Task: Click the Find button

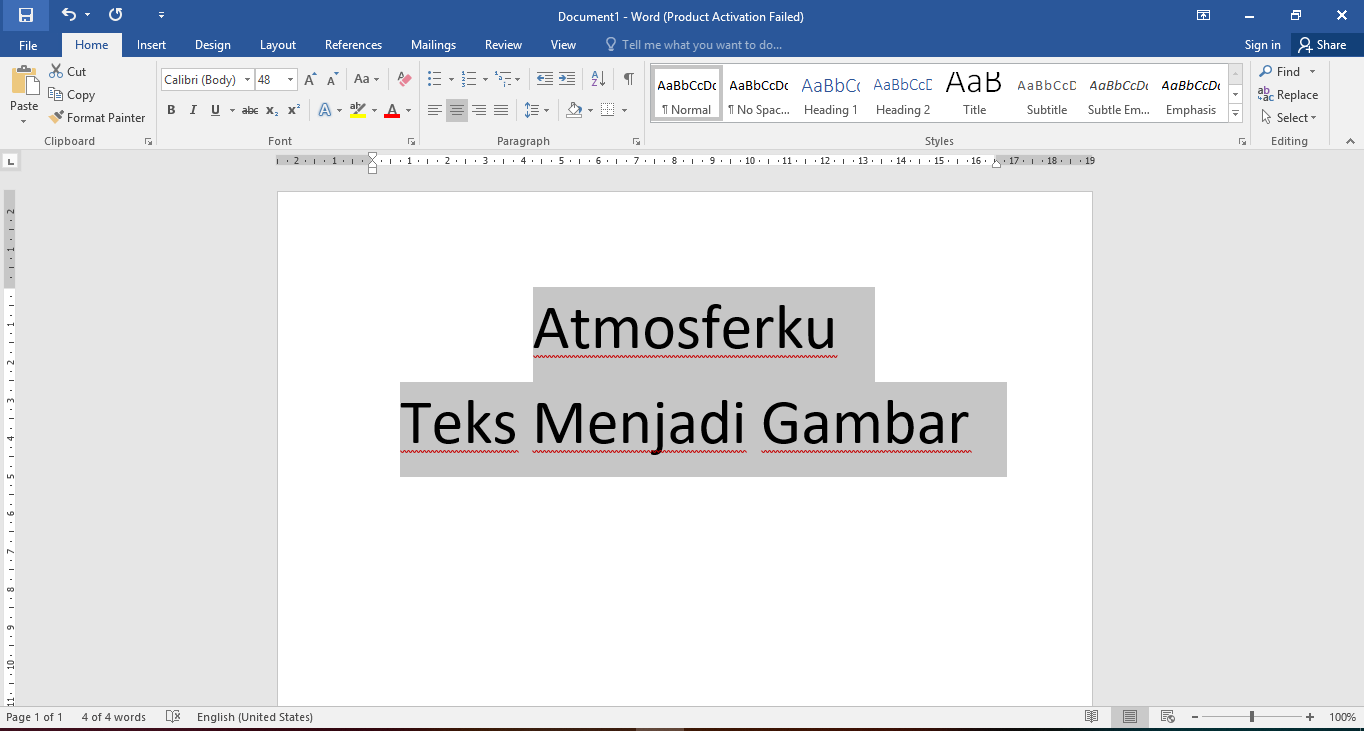Action: coord(1280,72)
